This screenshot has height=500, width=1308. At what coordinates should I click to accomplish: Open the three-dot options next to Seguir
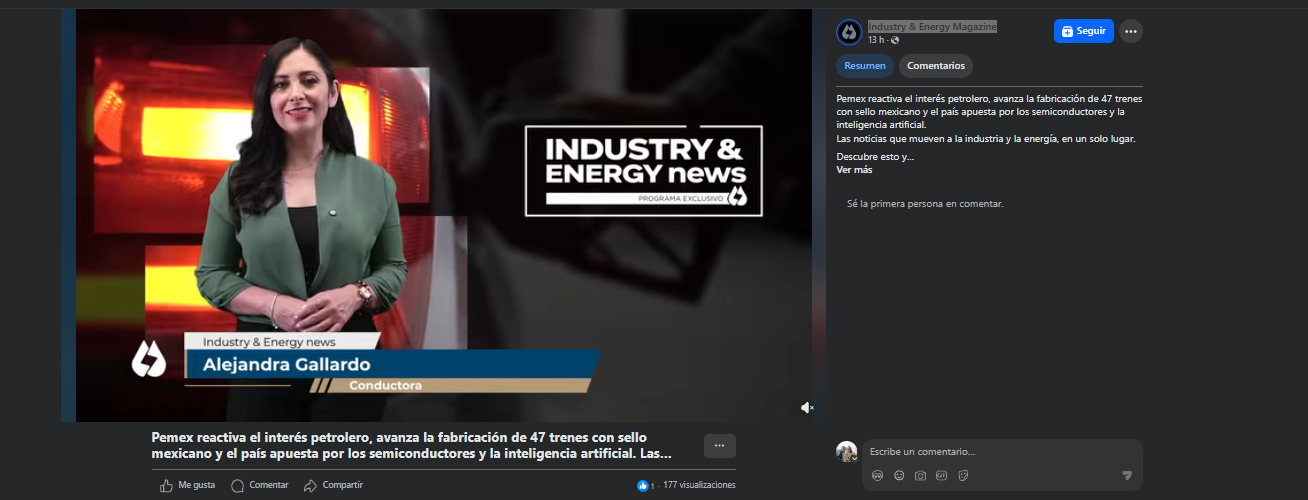tap(1131, 31)
